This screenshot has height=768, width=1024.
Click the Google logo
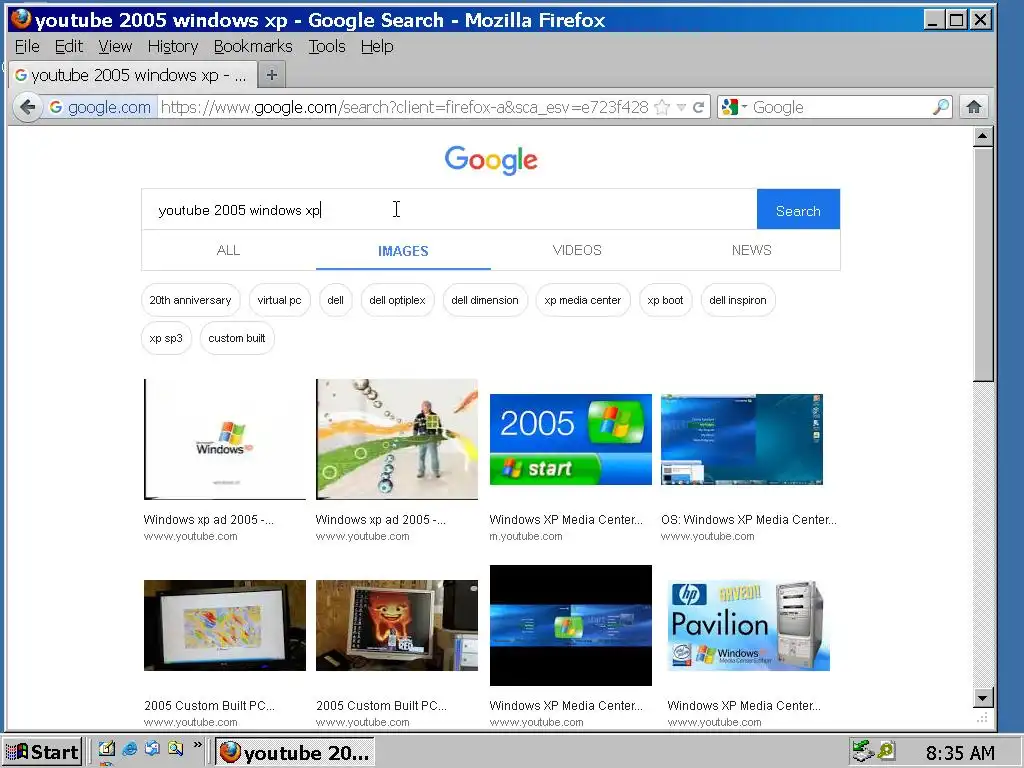click(x=491, y=160)
